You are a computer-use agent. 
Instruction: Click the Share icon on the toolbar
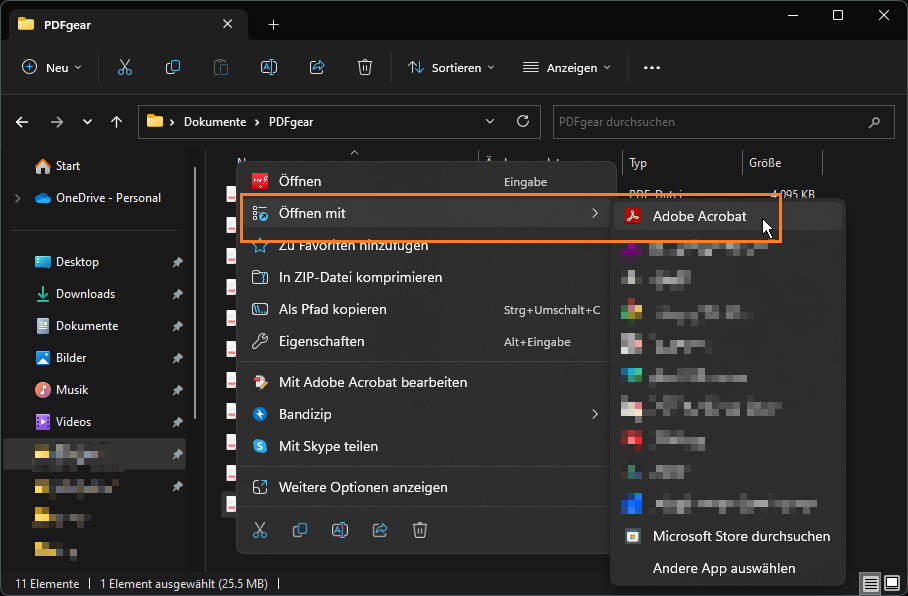point(316,67)
